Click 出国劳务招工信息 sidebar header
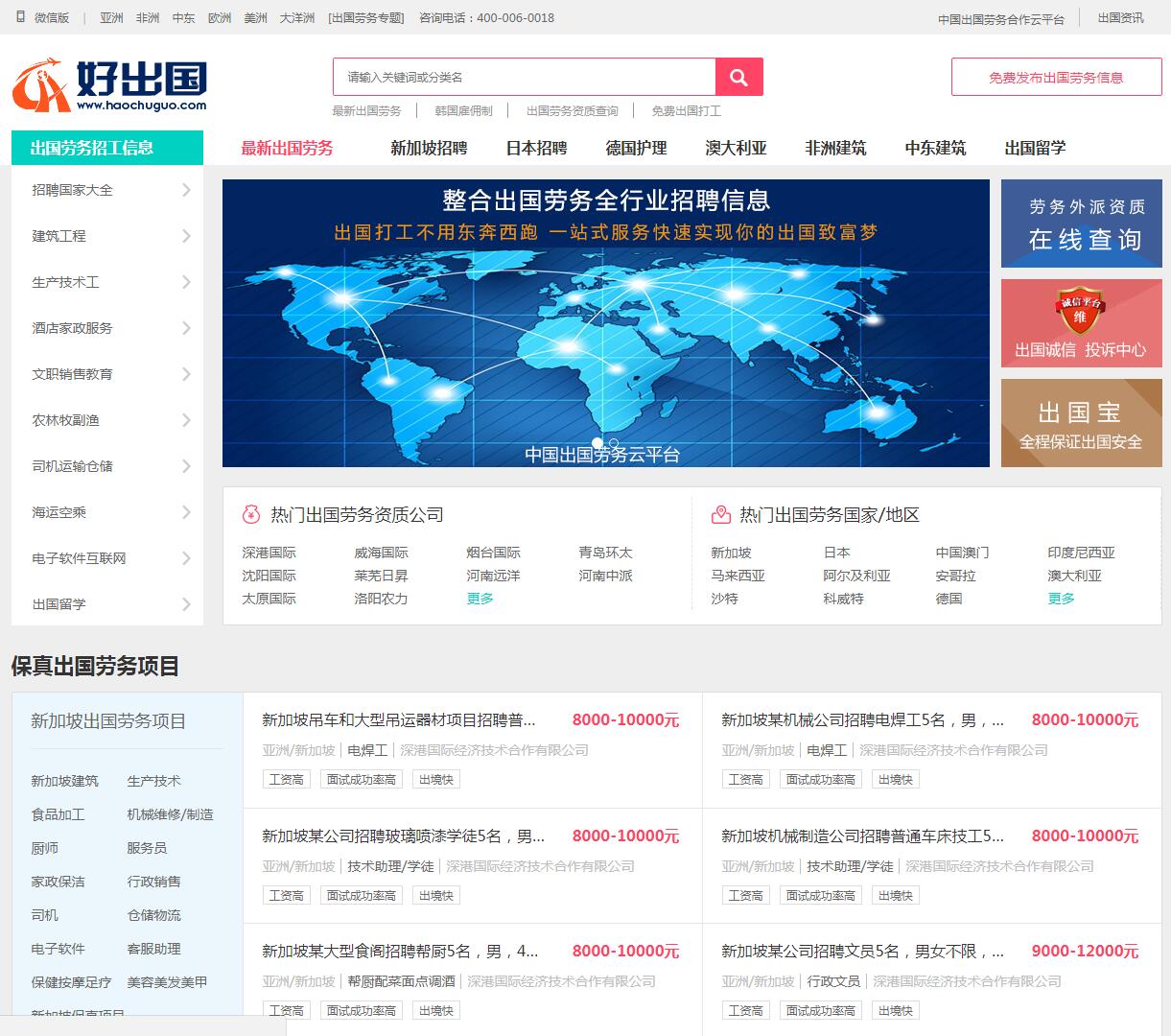The image size is (1171, 1036). tap(107, 148)
